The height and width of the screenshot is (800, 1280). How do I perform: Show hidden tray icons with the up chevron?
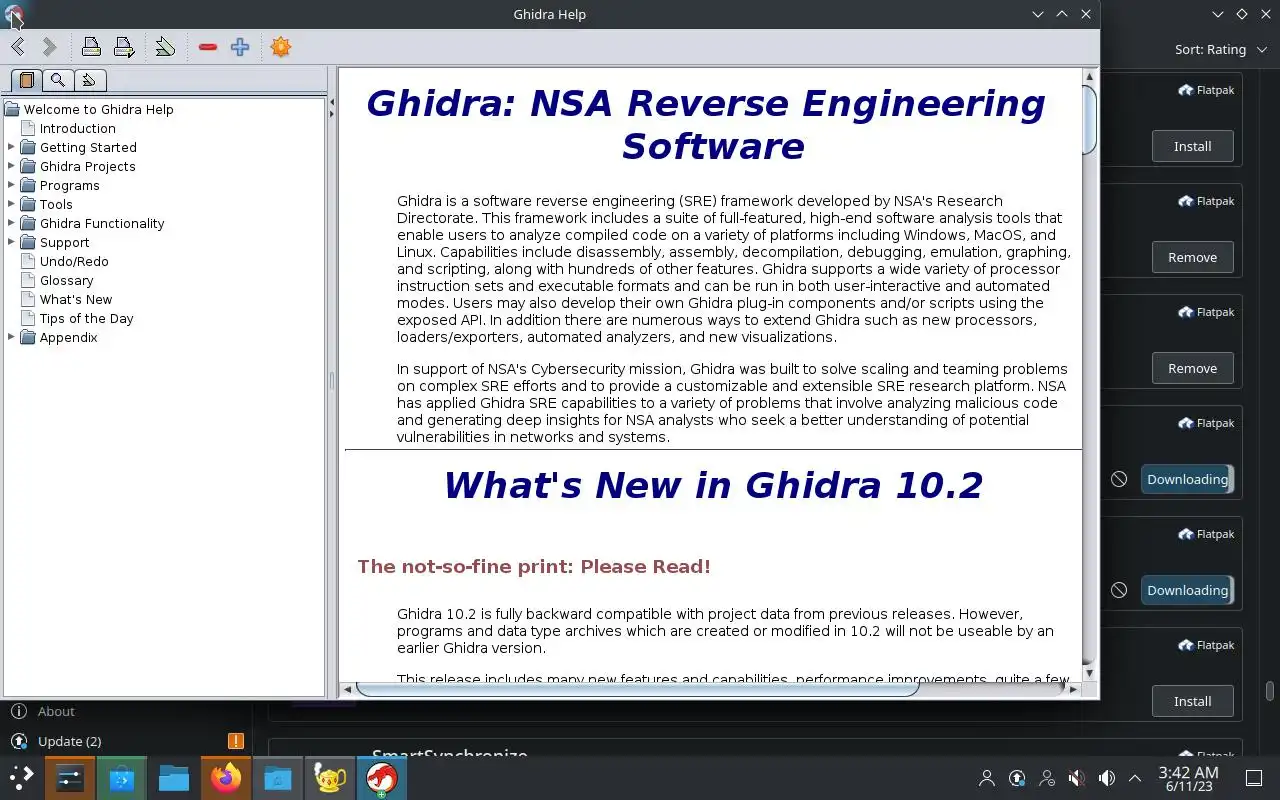coord(1135,778)
